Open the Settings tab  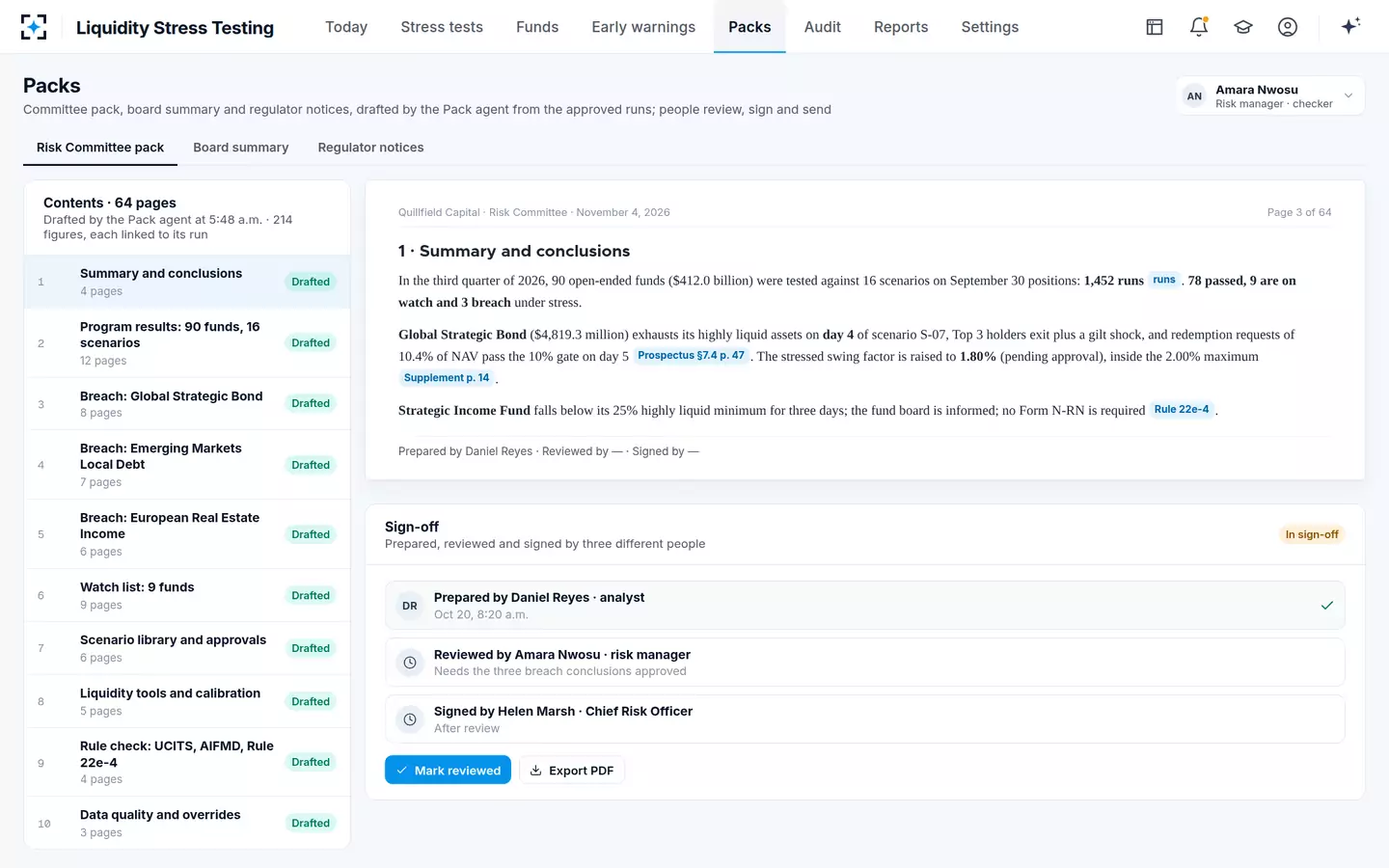990,27
